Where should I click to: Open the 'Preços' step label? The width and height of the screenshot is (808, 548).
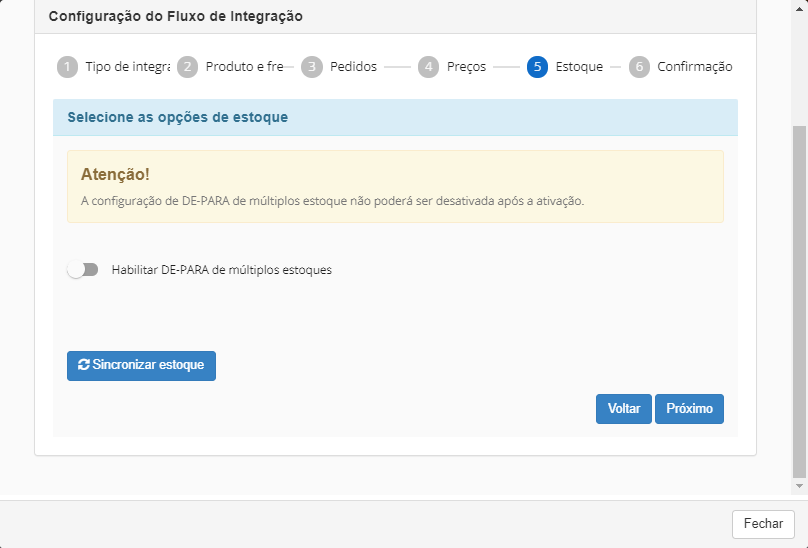point(467,67)
